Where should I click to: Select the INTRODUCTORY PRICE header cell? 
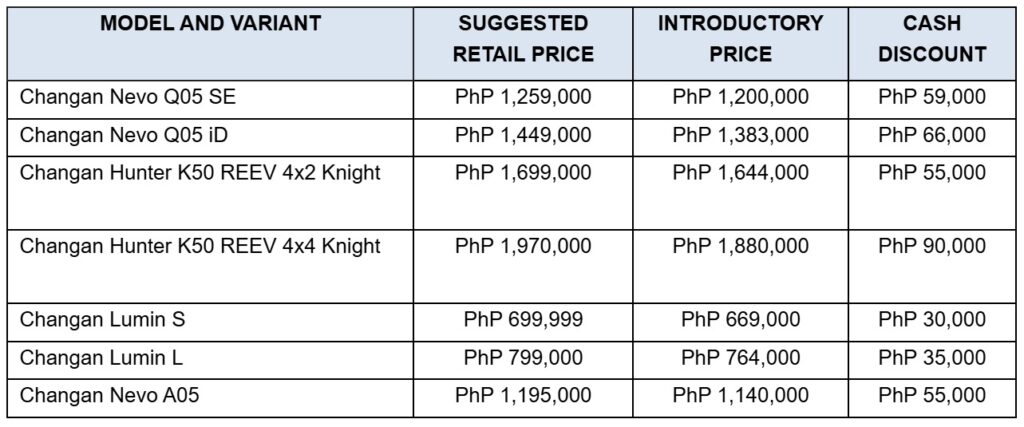(x=741, y=44)
